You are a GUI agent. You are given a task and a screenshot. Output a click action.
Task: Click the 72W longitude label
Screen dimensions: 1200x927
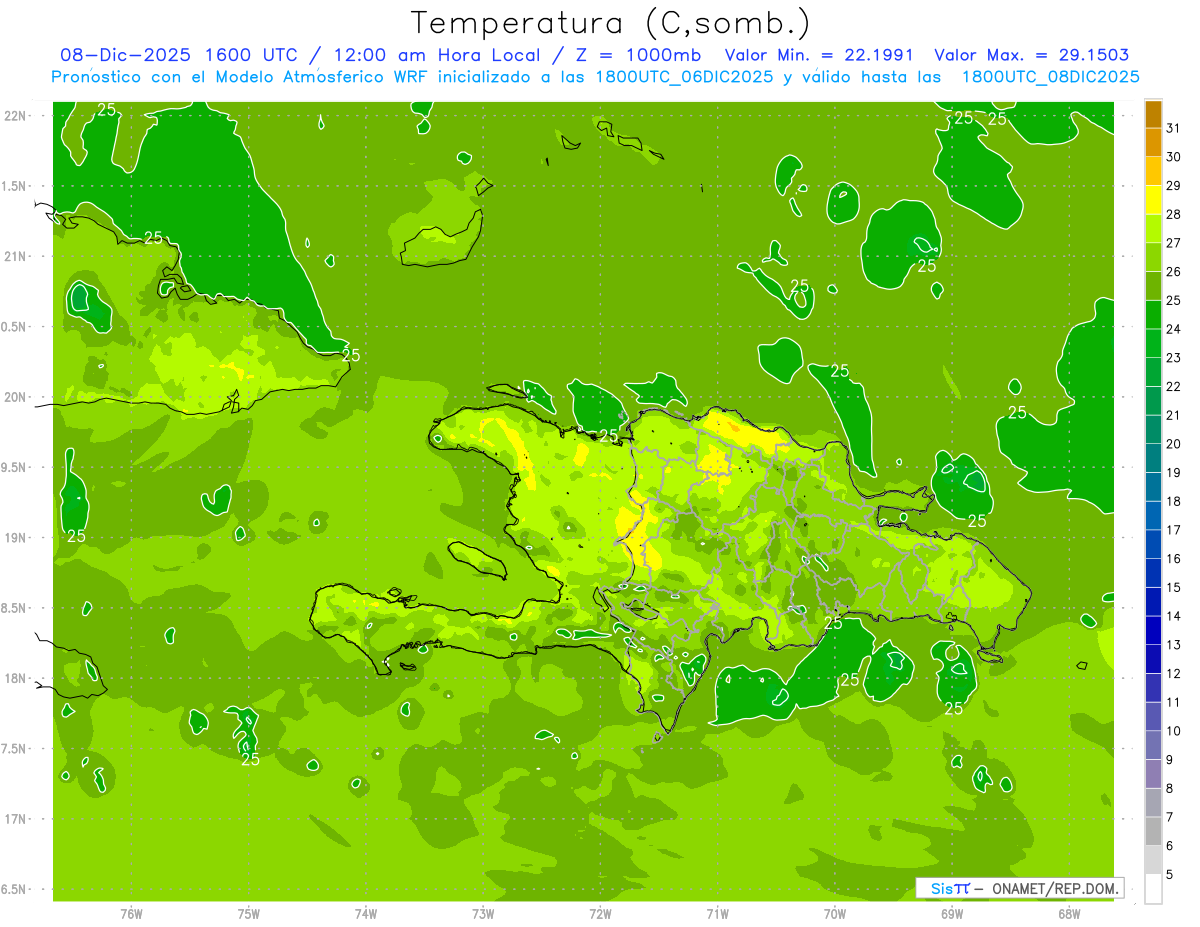click(x=600, y=913)
